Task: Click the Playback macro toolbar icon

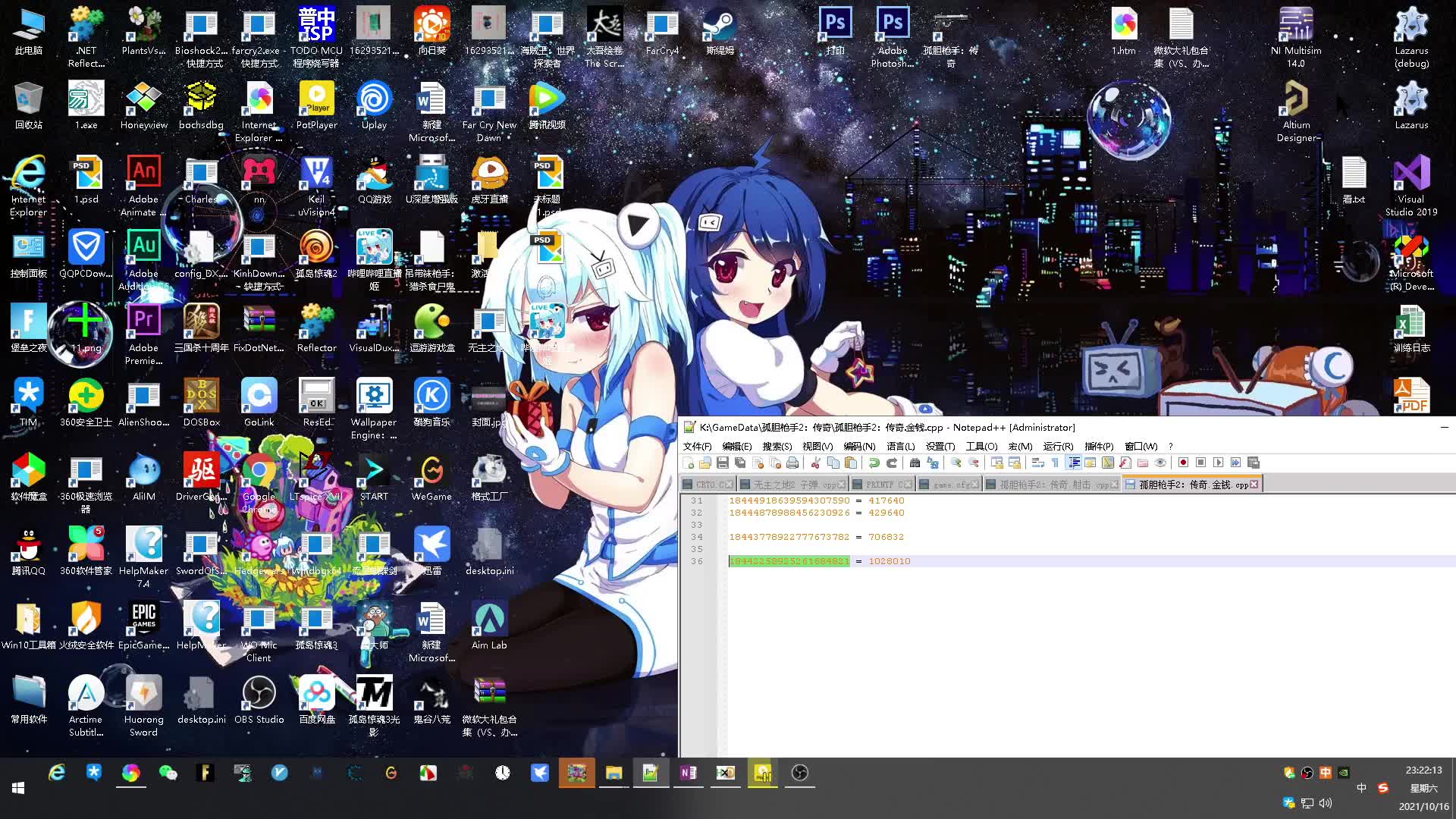Action: (x=1218, y=463)
